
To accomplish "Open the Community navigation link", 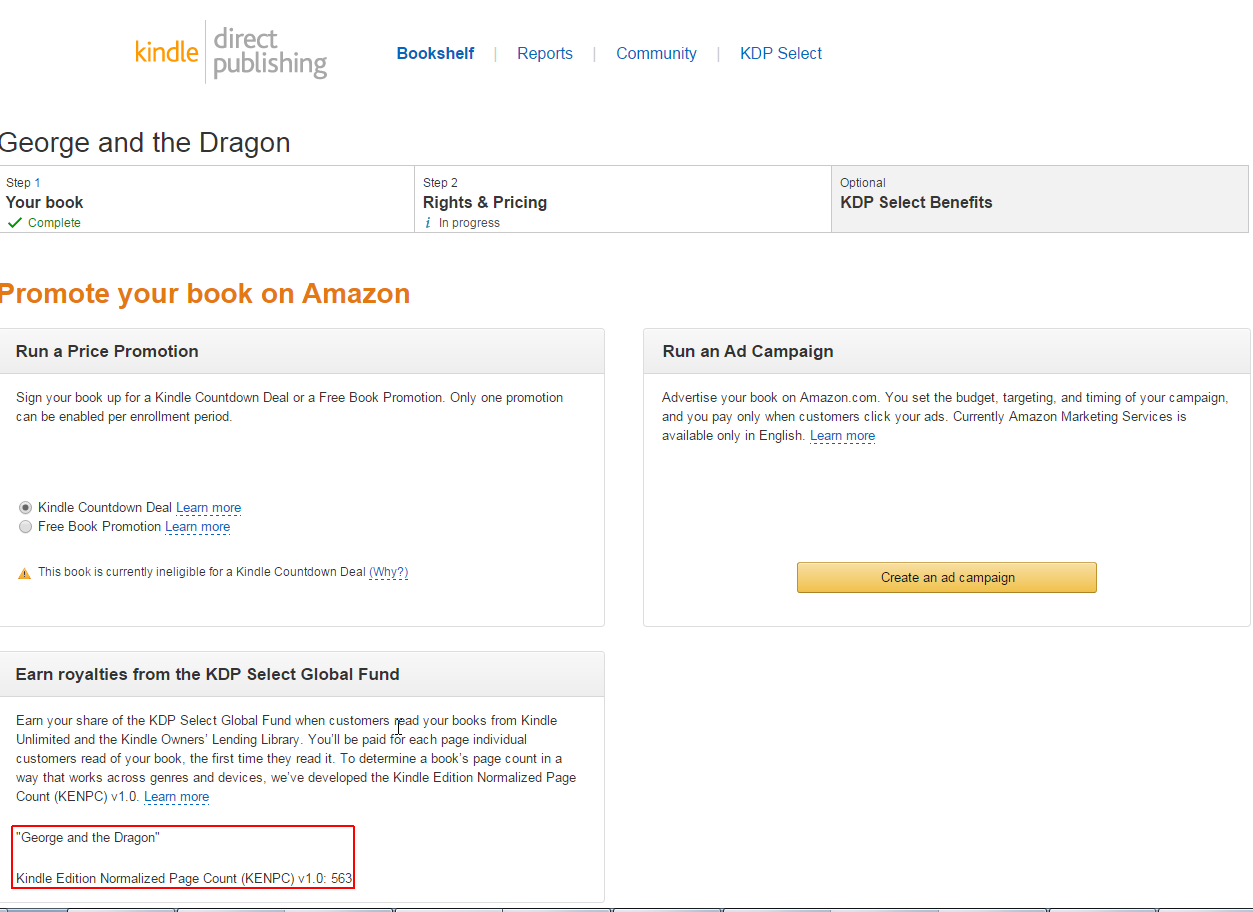I will coord(656,54).
